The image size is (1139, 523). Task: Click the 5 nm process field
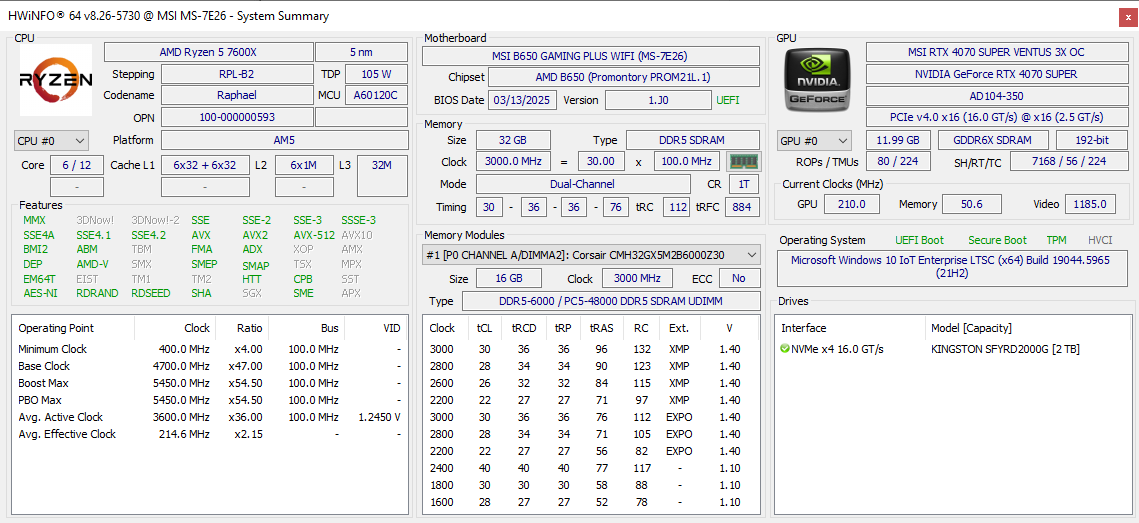pos(362,52)
